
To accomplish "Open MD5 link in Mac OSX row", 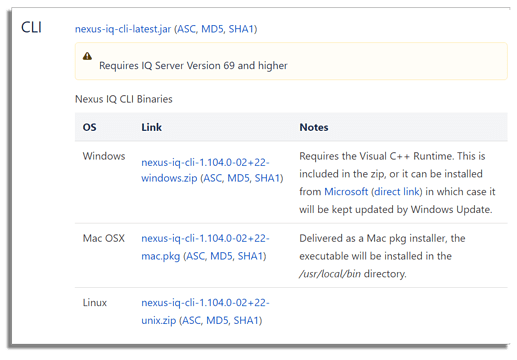I will [x=221, y=256].
